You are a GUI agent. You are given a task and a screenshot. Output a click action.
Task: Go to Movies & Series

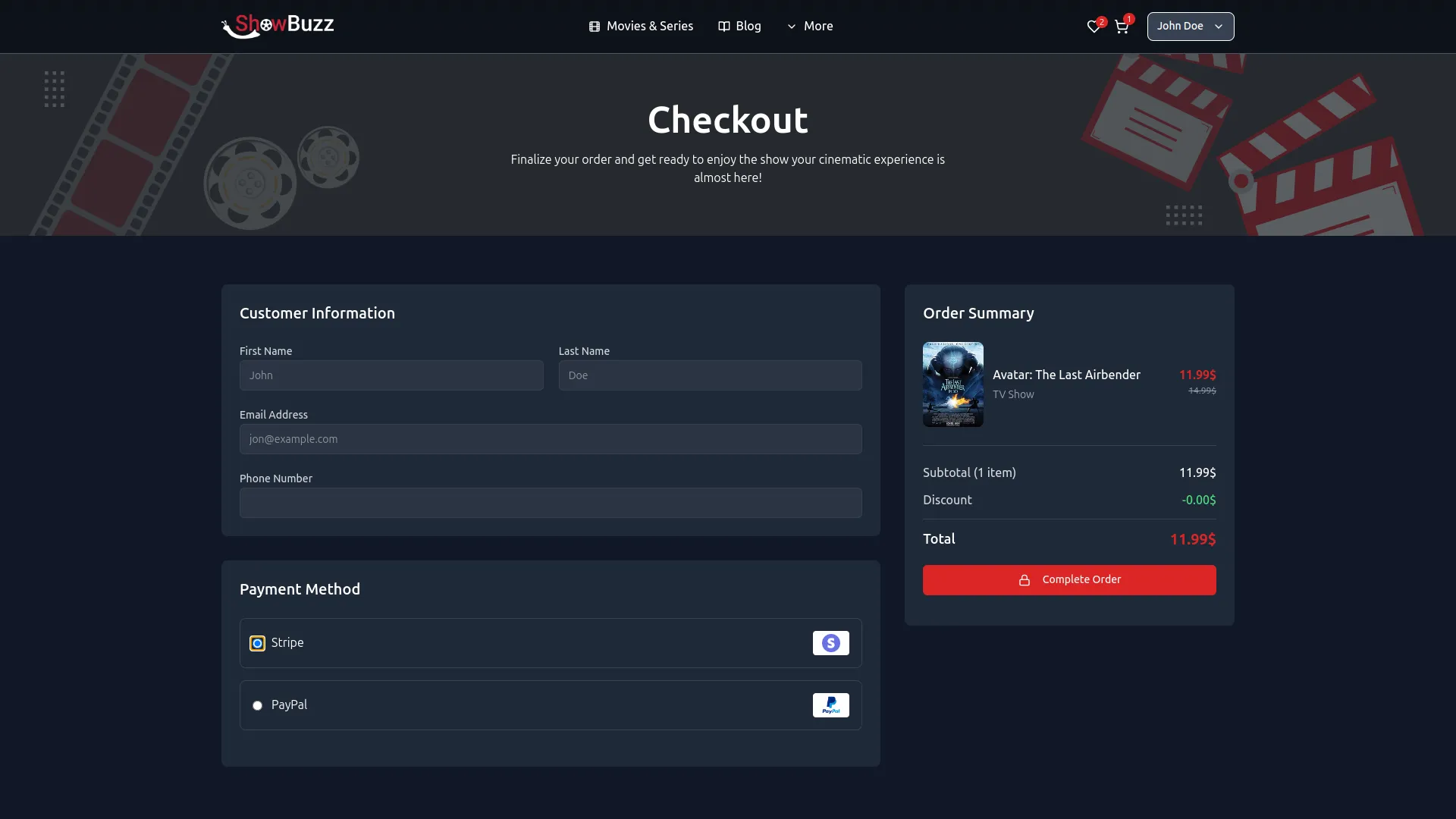[x=641, y=26]
